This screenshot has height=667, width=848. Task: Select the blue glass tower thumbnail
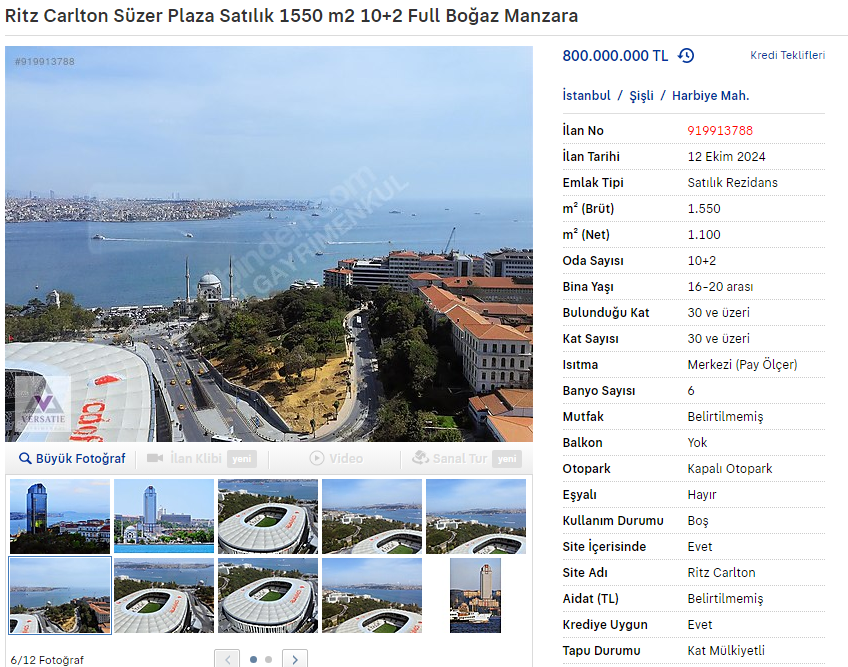(60, 516)
